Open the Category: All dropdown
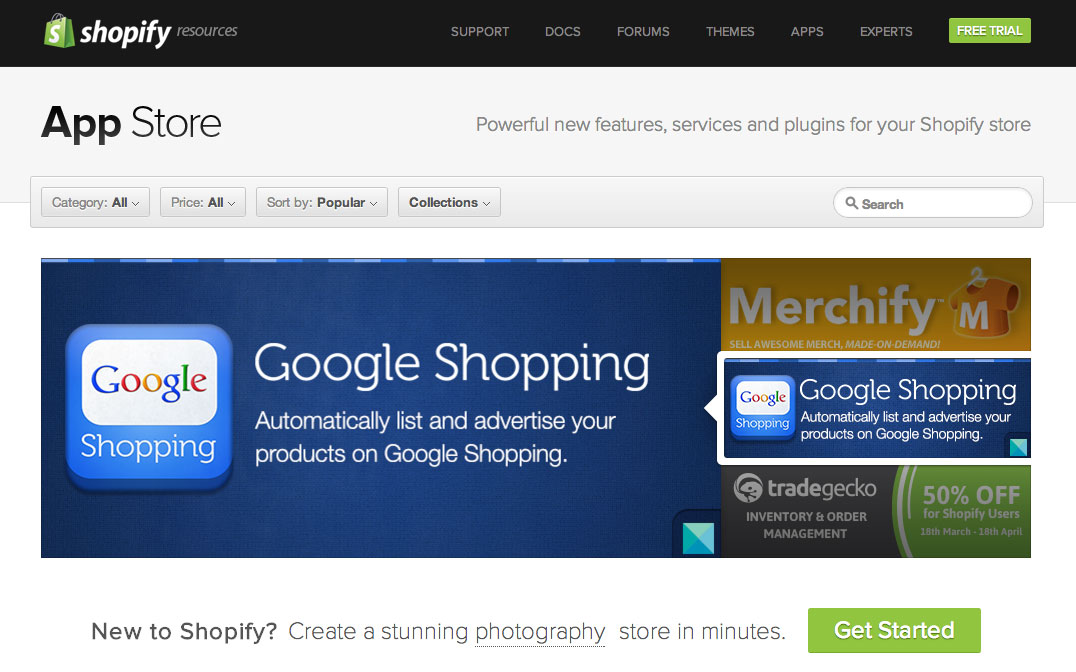This screenshot has height=672, width=1076. 95,202
